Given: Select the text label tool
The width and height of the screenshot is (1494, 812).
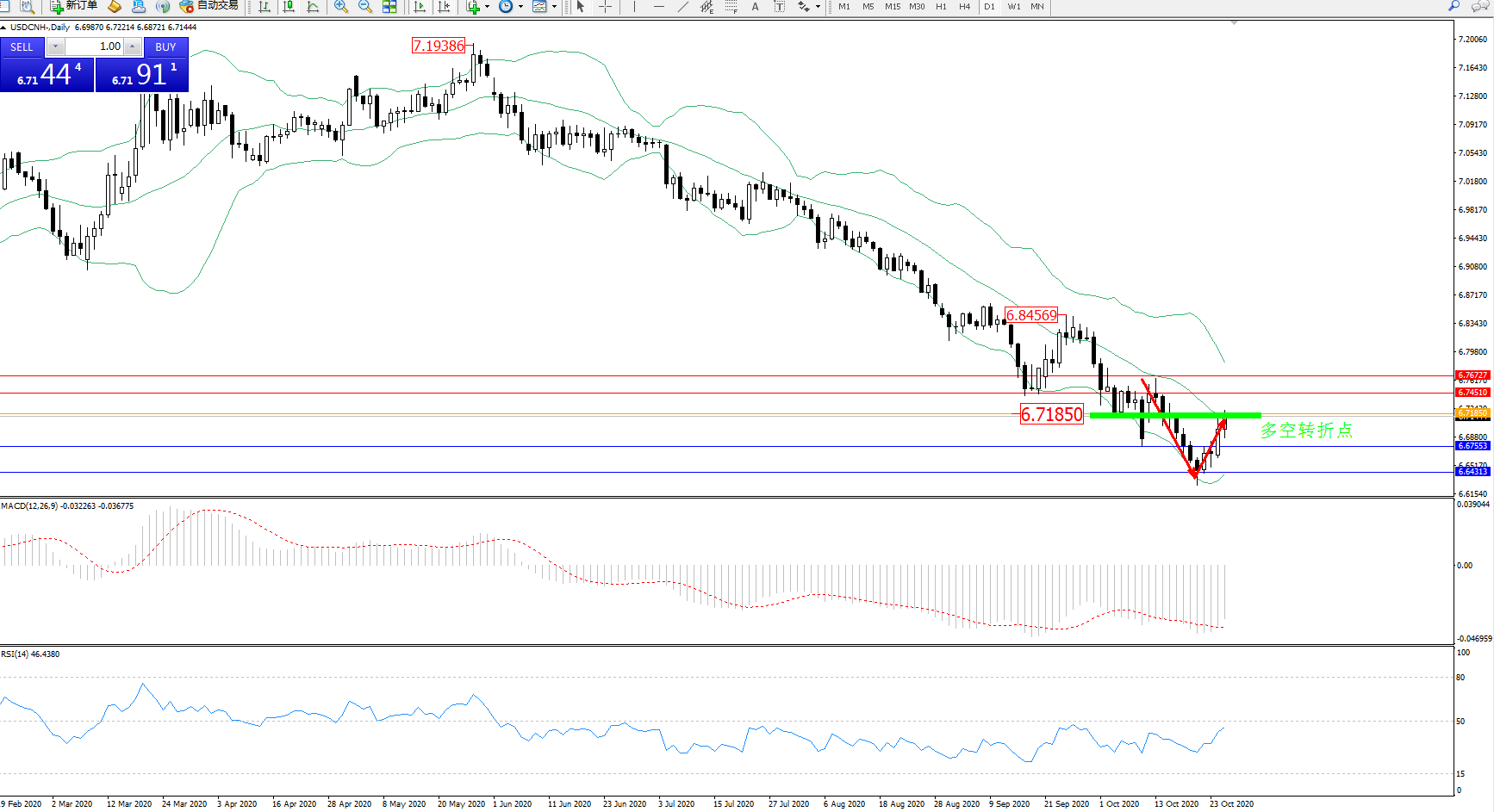Looking at the screenshot, I should coord(779,7).
